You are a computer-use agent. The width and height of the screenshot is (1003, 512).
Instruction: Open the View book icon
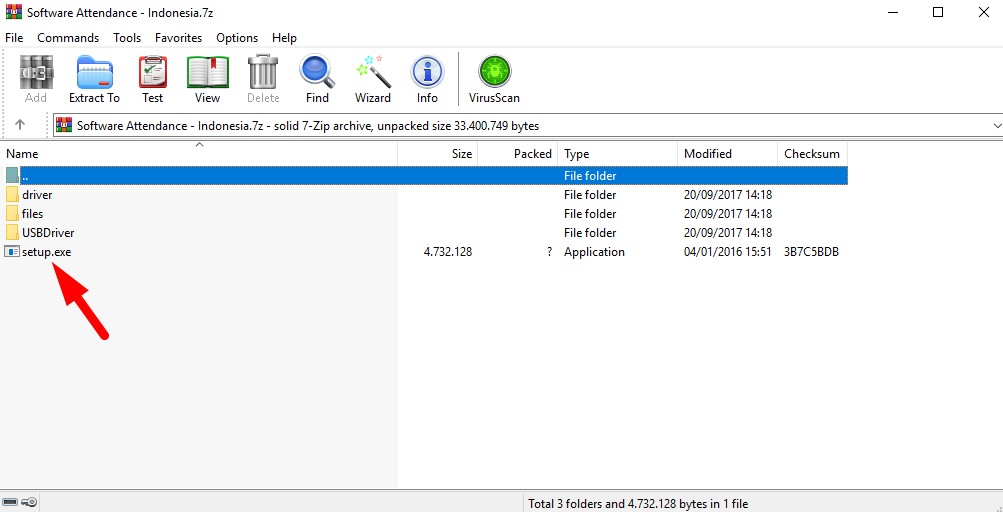click(207, 72)
